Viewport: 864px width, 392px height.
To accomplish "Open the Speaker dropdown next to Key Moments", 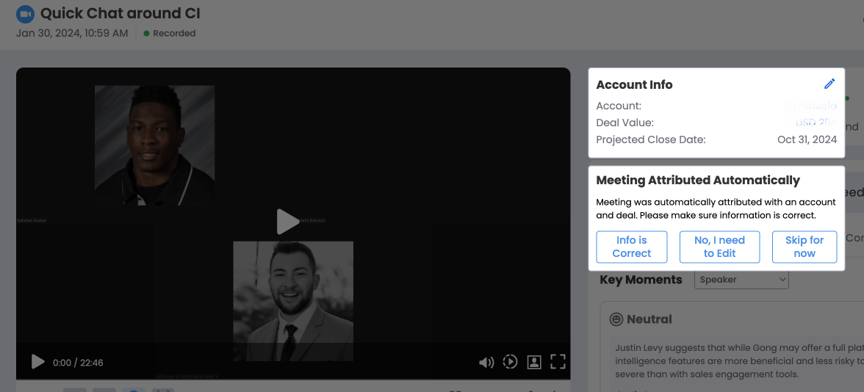I will (x=741, y=280).
